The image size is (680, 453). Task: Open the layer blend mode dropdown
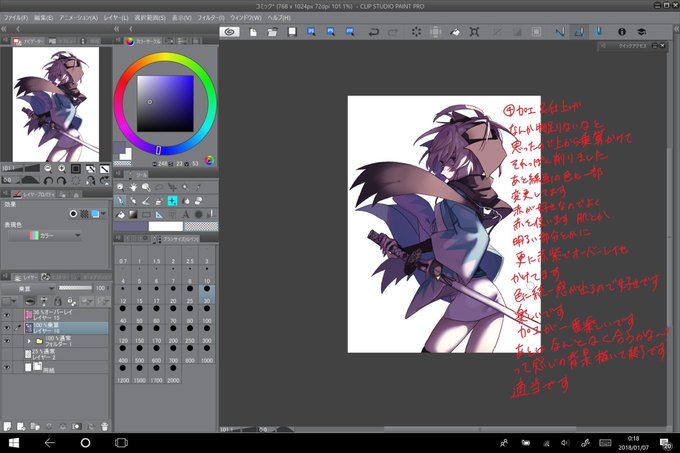click(x=28, y=288)
